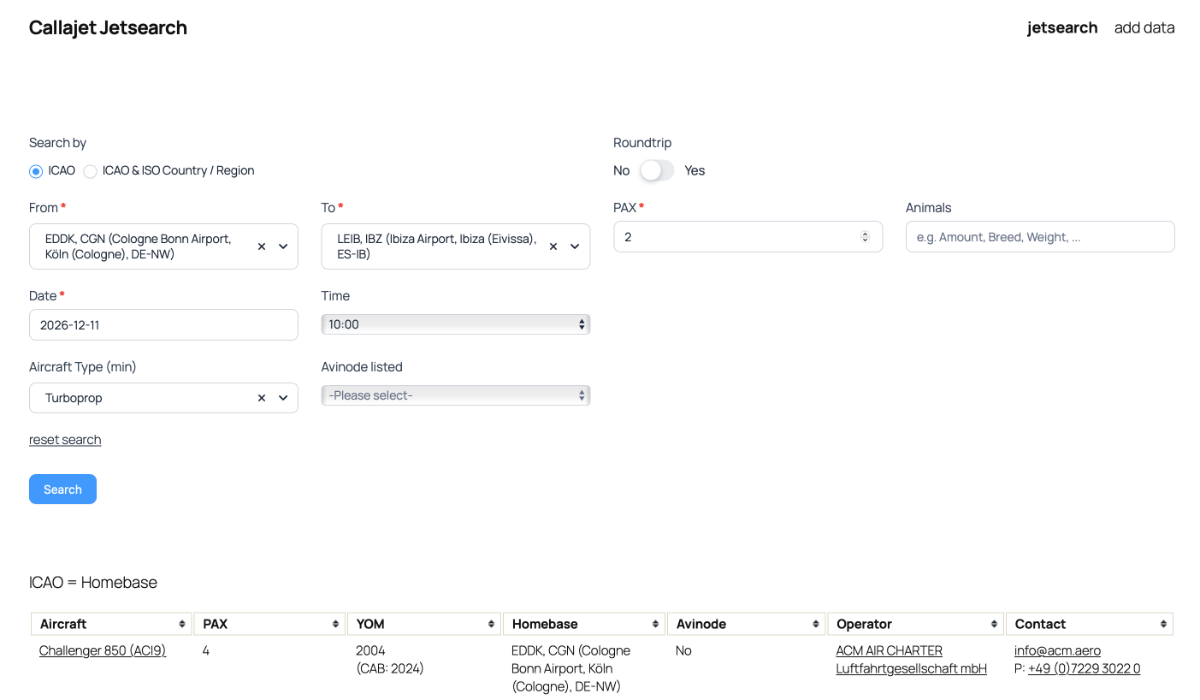The width and height of the screenshot is (1200, 700).
Task: Click the PAX number stepper arrows
Action: click(x=865, y=237)
